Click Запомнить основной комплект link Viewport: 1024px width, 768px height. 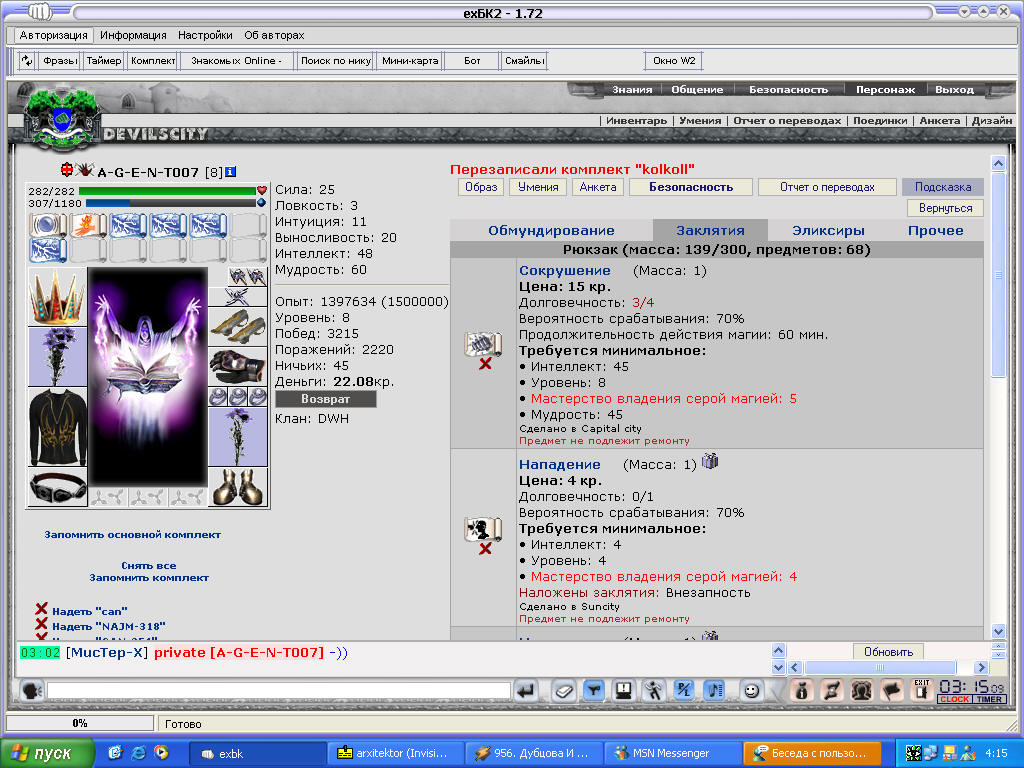(133, 534)
